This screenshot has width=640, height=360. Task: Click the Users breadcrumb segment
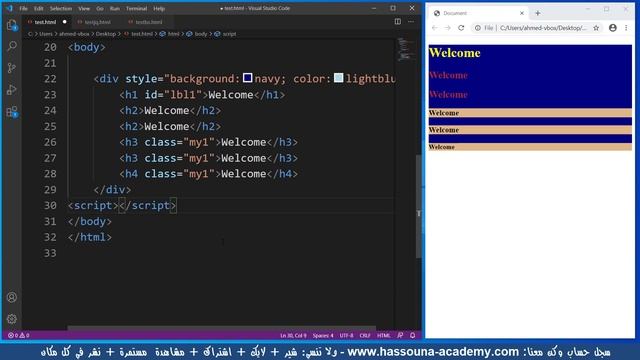coord(46,34)
